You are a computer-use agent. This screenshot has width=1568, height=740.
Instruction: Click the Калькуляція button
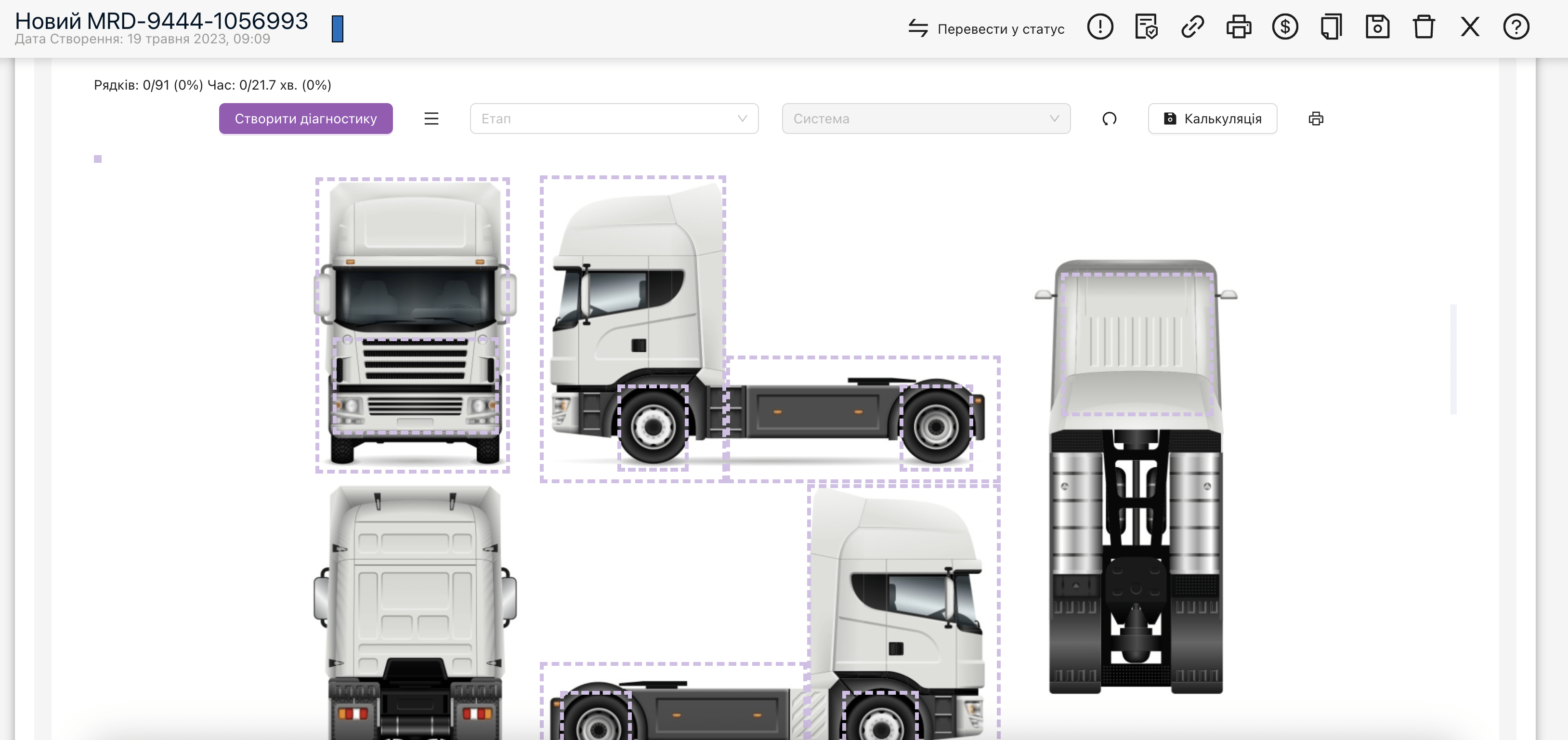pos(1212,119)
